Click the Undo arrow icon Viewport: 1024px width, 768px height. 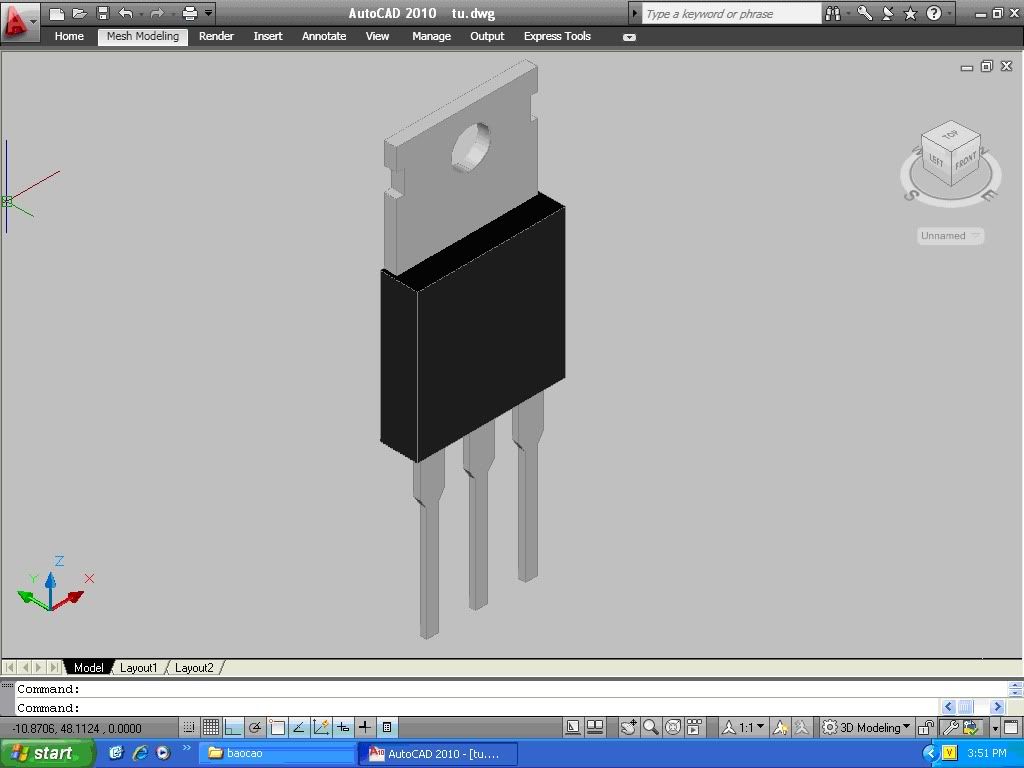tap(125, 14)
